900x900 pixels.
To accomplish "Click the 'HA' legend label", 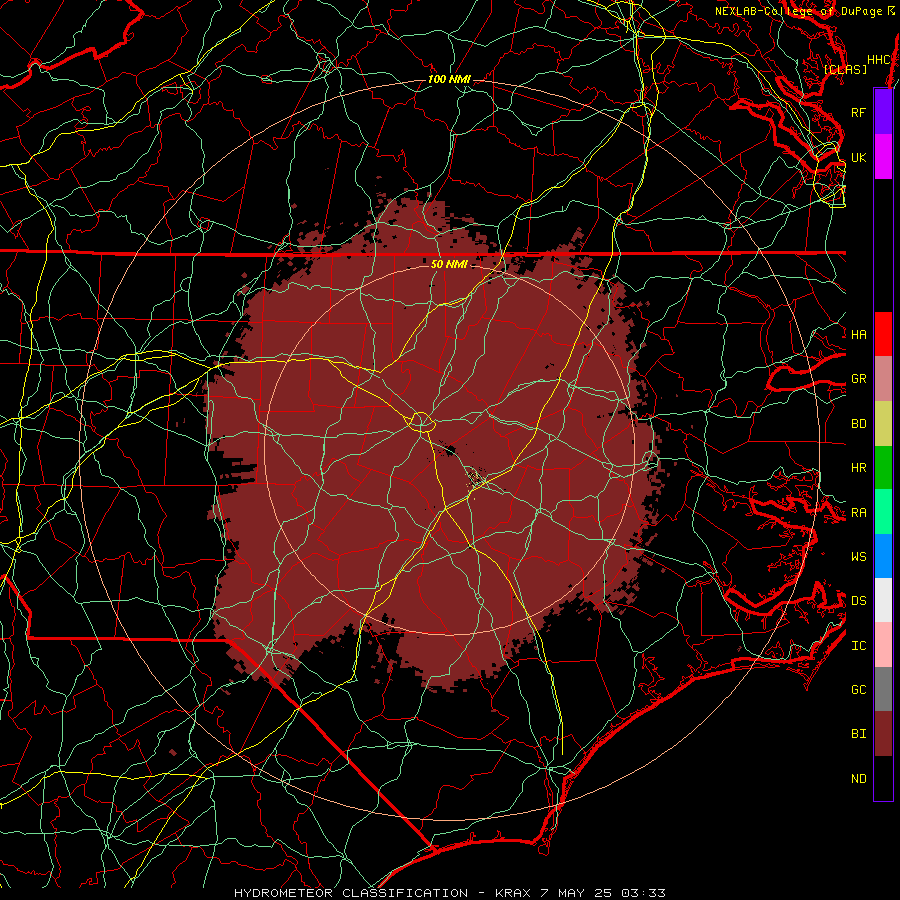I will 859,334.
